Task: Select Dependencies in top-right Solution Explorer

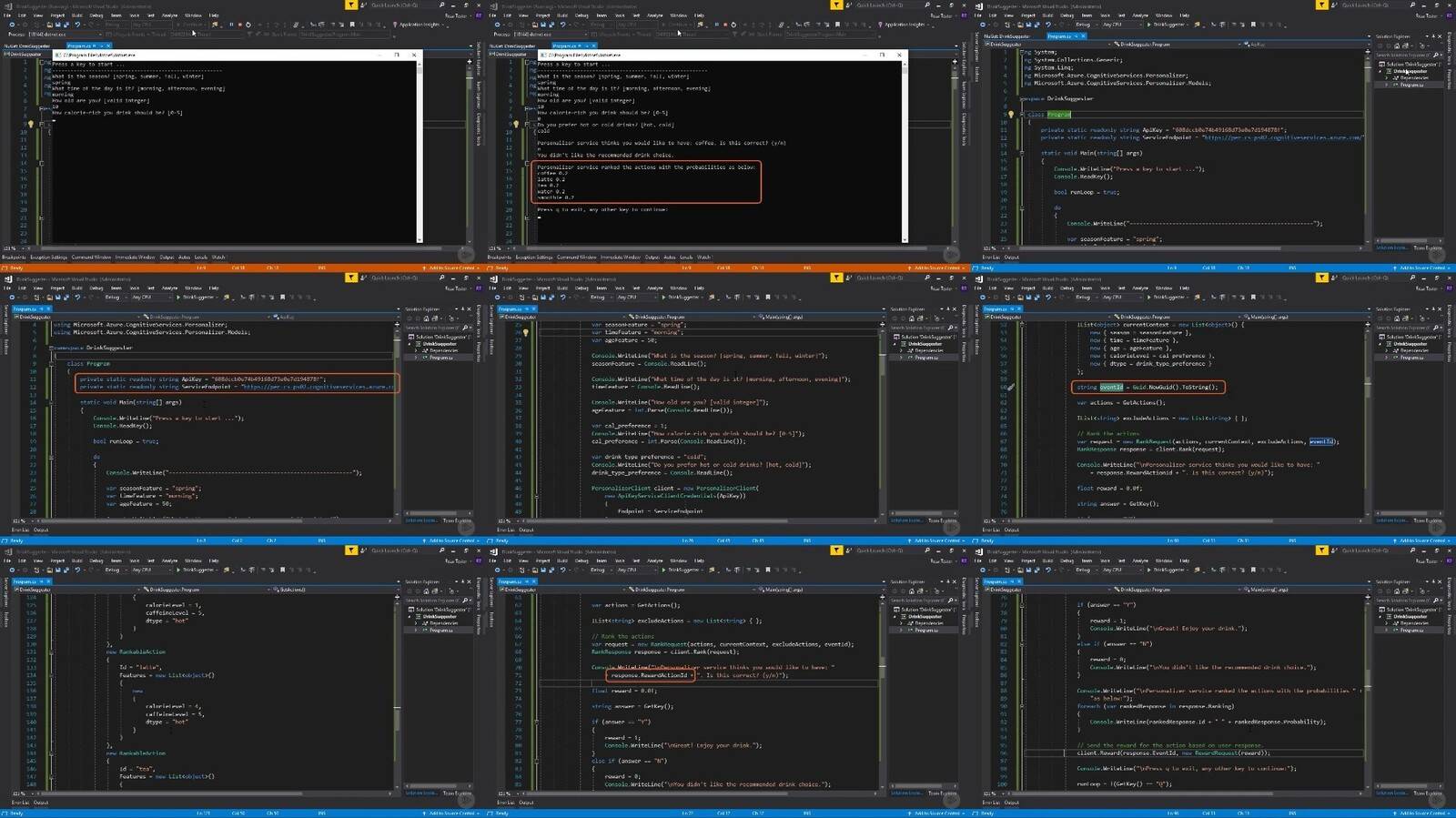Action: (x=1414, y=78)
